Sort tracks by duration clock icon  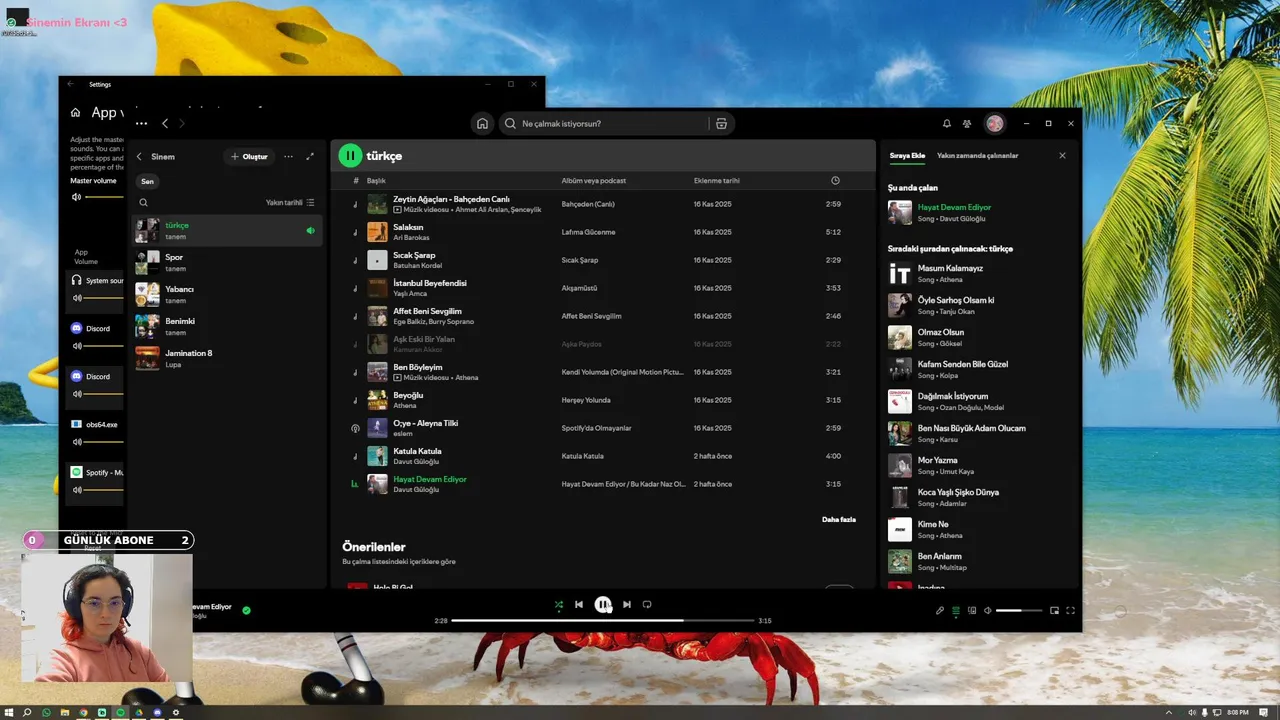pos(835,181)
